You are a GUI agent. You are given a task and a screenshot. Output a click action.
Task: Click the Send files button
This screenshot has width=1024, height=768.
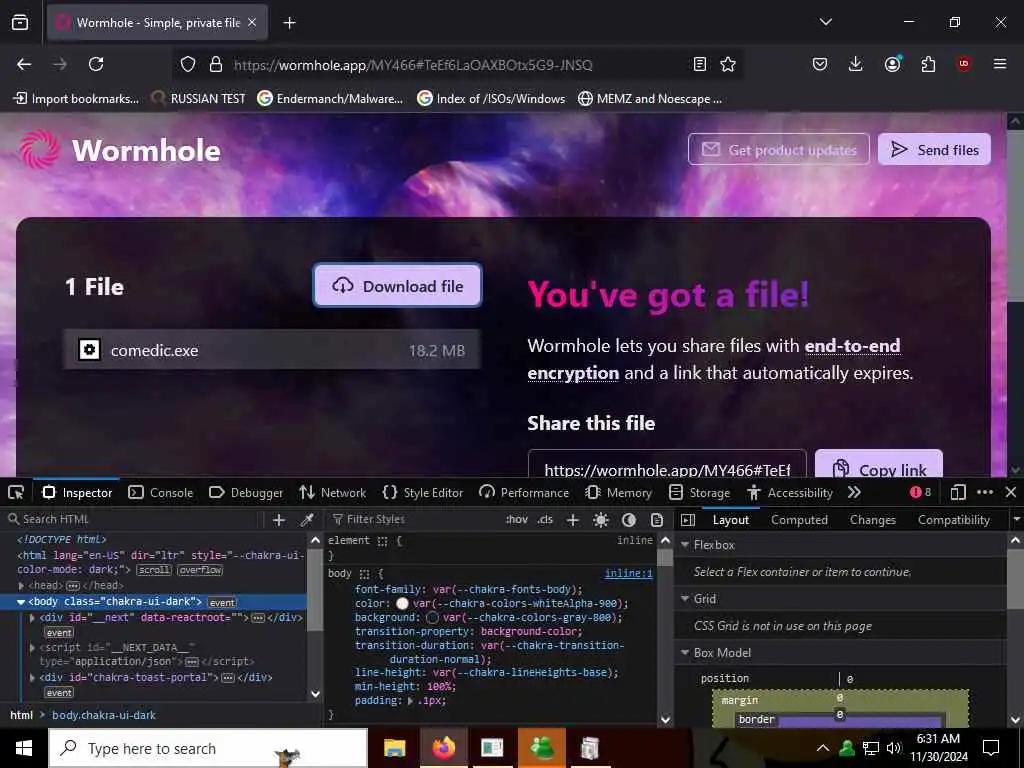coord(934,150)
